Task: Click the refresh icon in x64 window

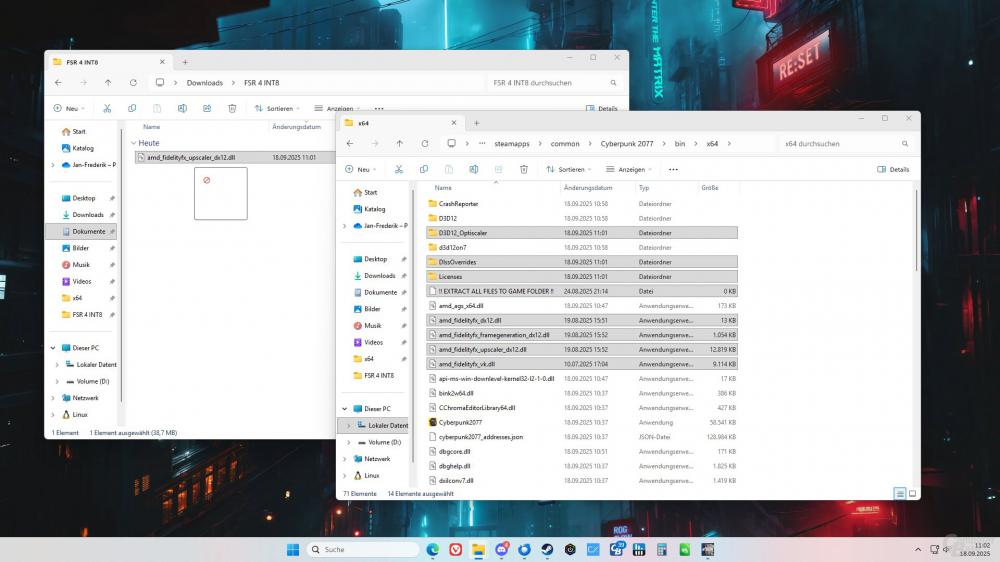Action: pyautogui.click(x=425, y=143)
